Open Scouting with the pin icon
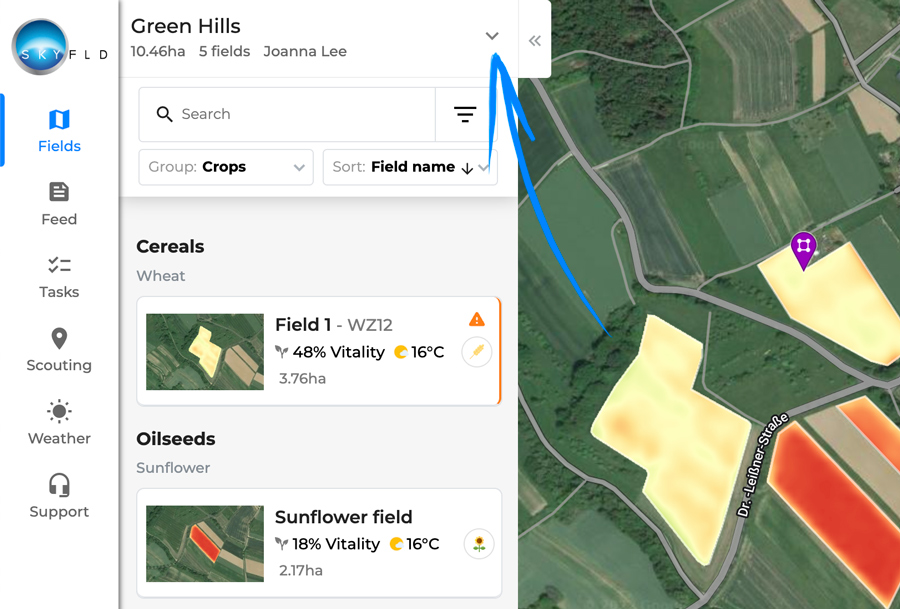Image resolution: width=900 pixels, height=609 pixels. (59, 350)
